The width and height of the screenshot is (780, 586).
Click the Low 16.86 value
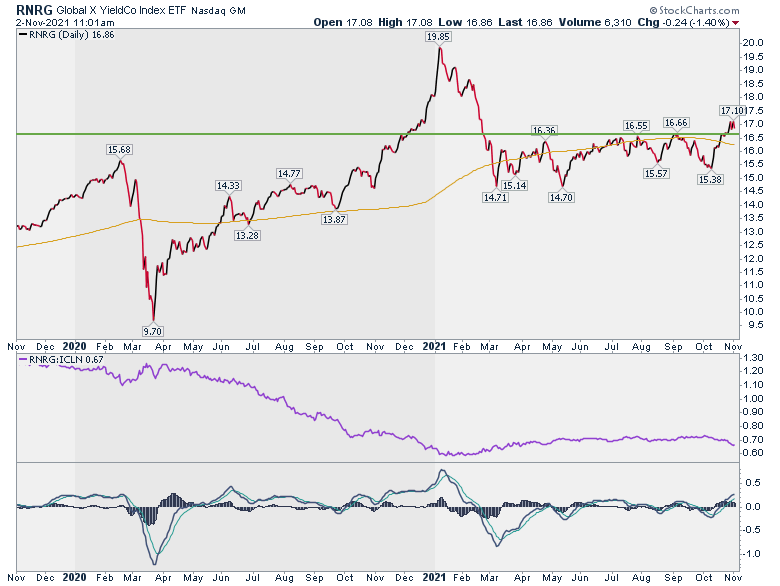pos(465,22)
